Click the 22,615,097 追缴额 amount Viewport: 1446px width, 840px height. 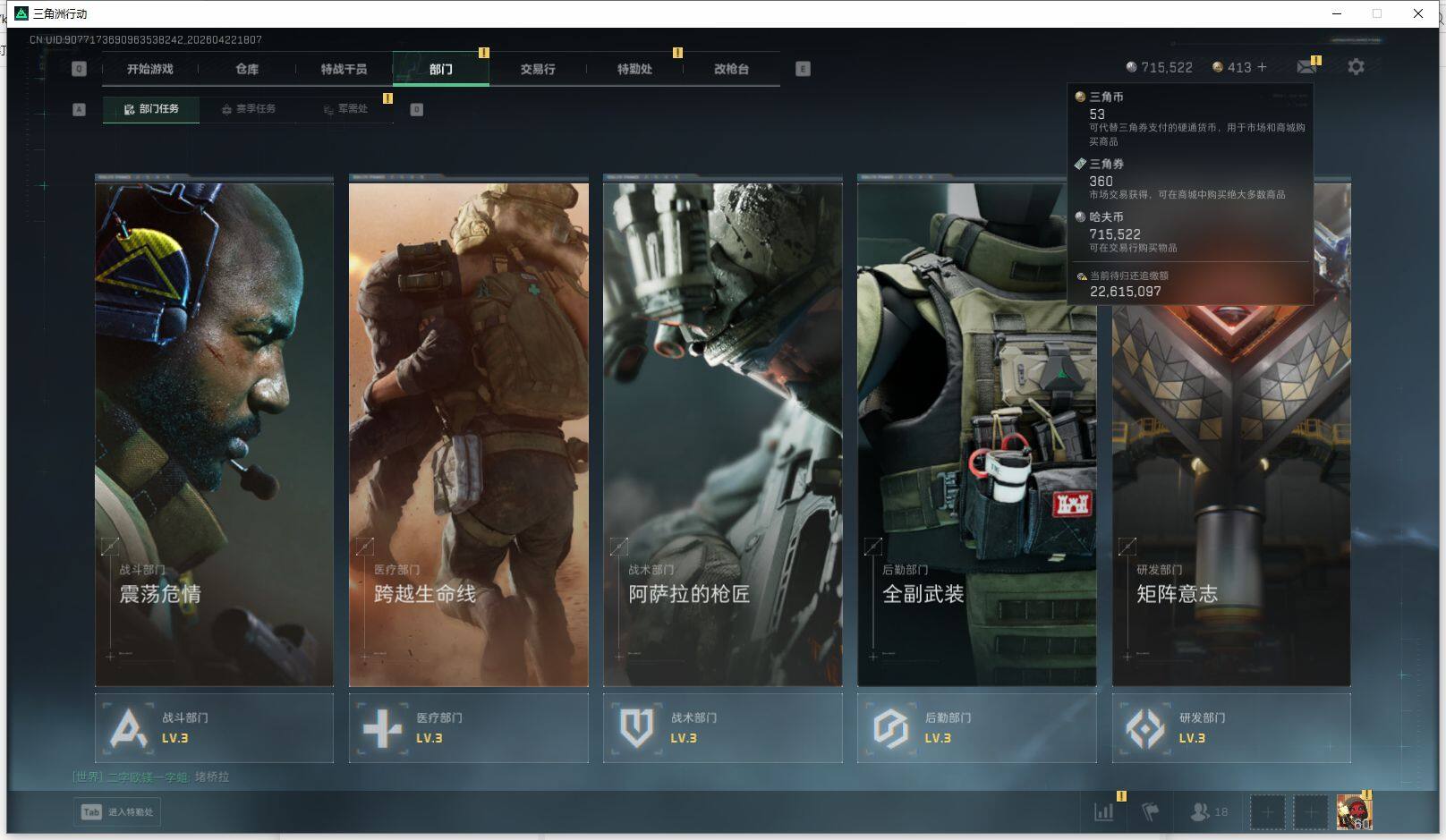click(x=1126, y=292)
